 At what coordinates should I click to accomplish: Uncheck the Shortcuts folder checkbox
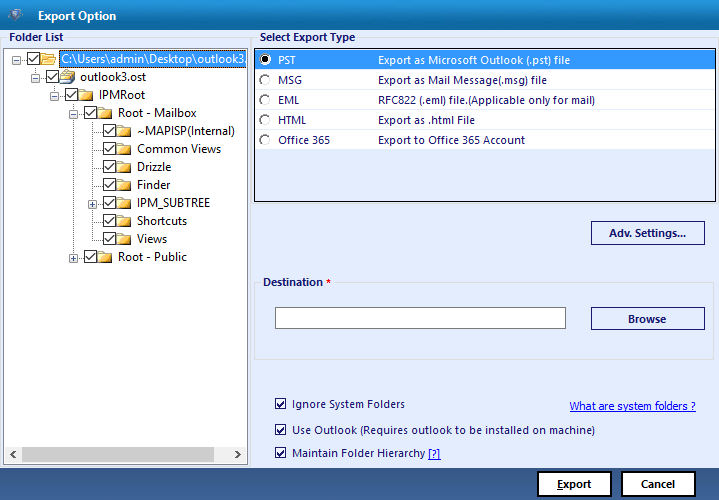point(109,221)
